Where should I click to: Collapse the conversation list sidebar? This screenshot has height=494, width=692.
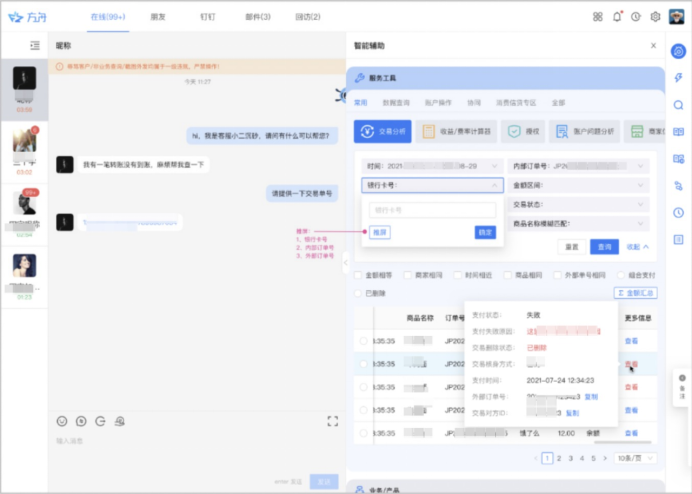(35, 46)
